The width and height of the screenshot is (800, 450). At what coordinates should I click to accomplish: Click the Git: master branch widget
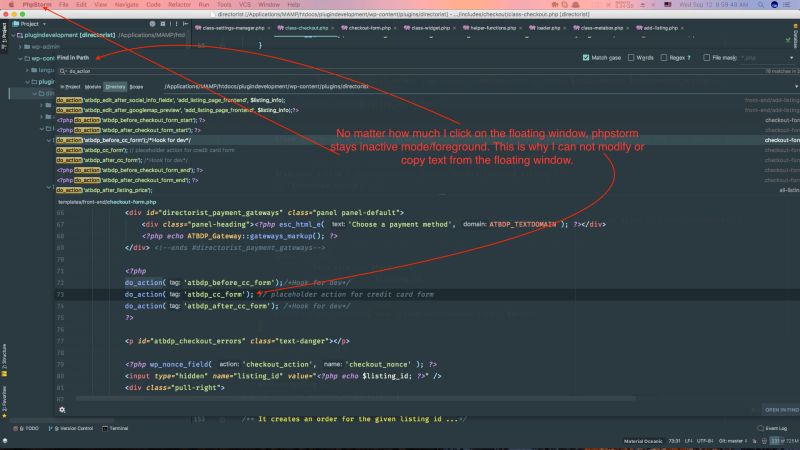click(733, 441)
